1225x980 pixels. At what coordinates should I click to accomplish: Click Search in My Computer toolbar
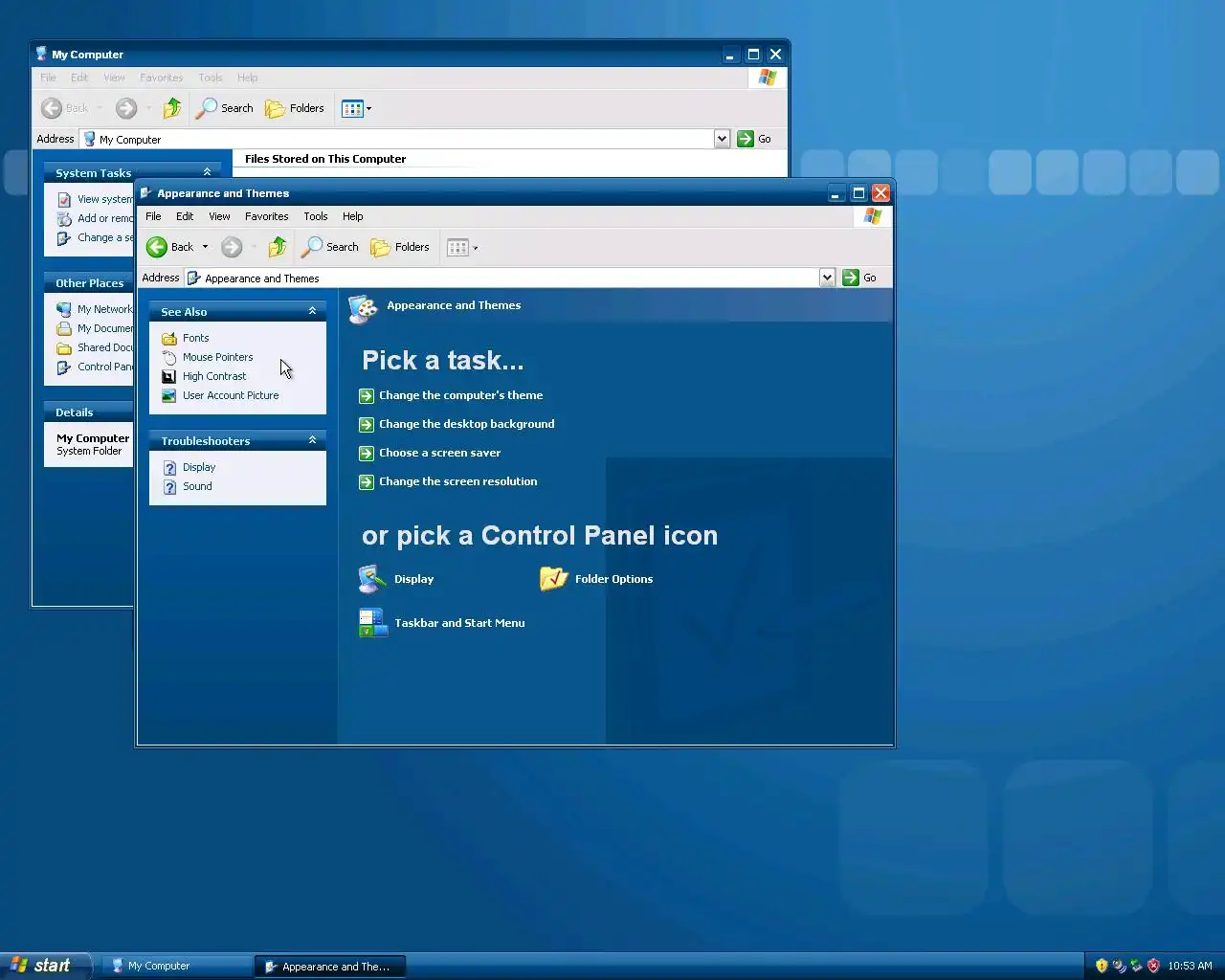[225, 108]
